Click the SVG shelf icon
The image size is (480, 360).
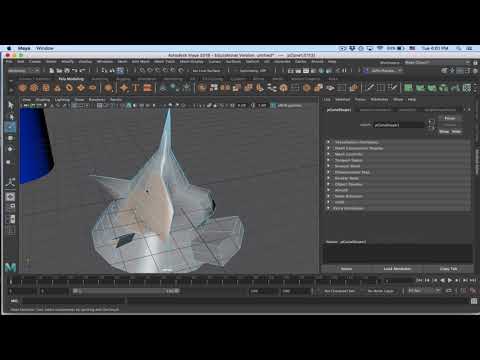[148, 88]
